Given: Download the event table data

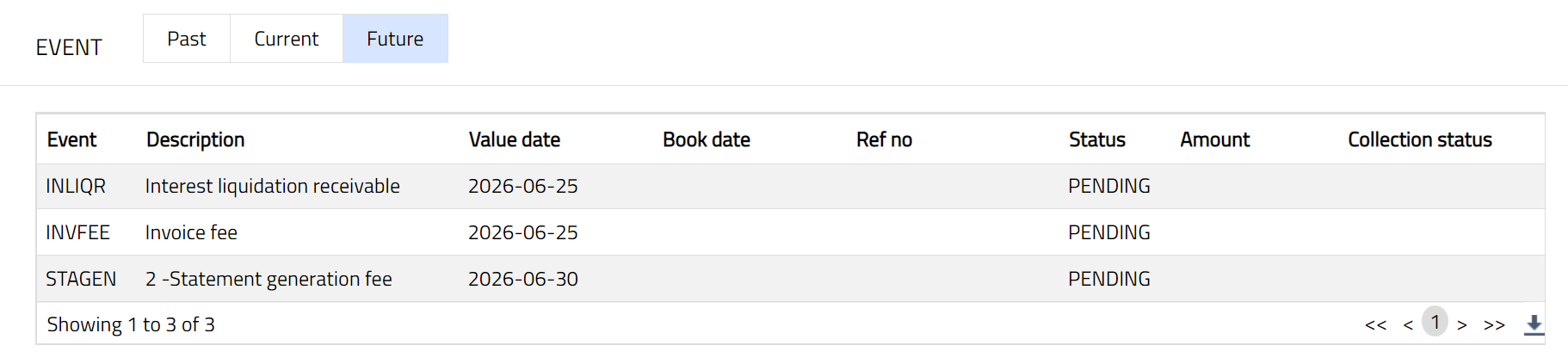Looking at the screenshot, I should point(1534,324).
